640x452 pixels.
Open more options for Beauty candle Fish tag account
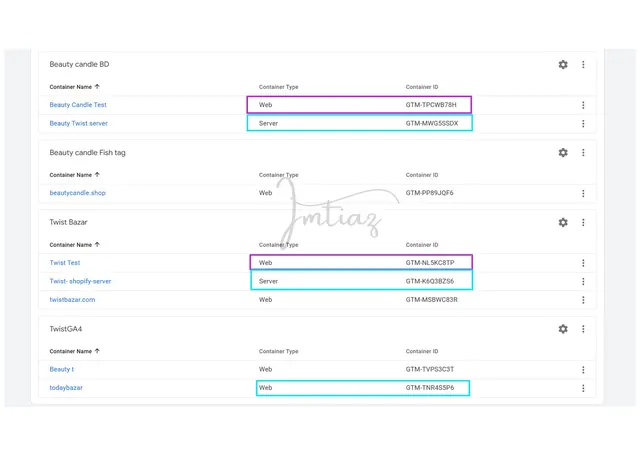click(583, 153)
